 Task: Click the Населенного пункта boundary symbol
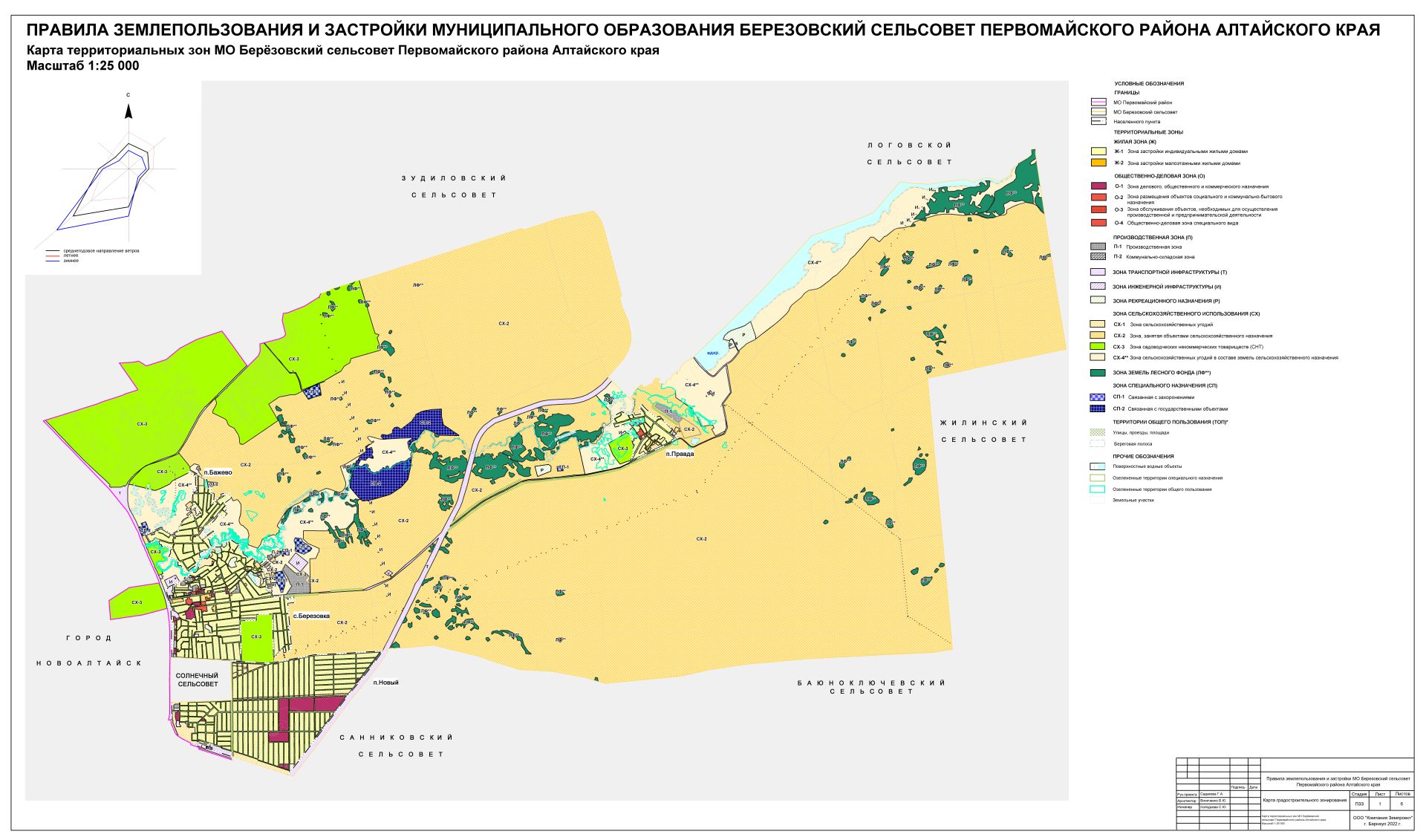tap(1098, 121)
